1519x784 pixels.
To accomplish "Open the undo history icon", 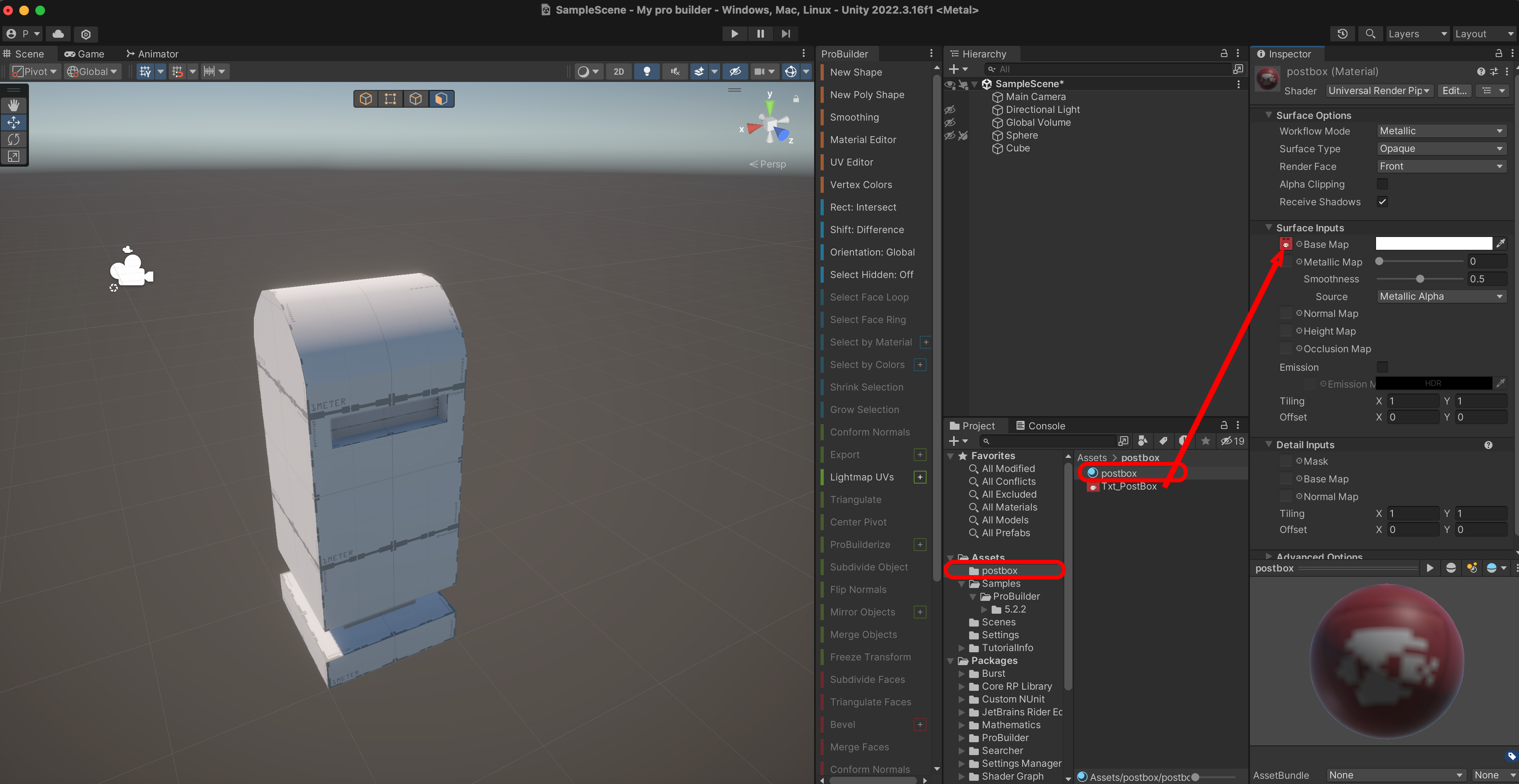I will pyautogui.click(x=1342, y=34).
